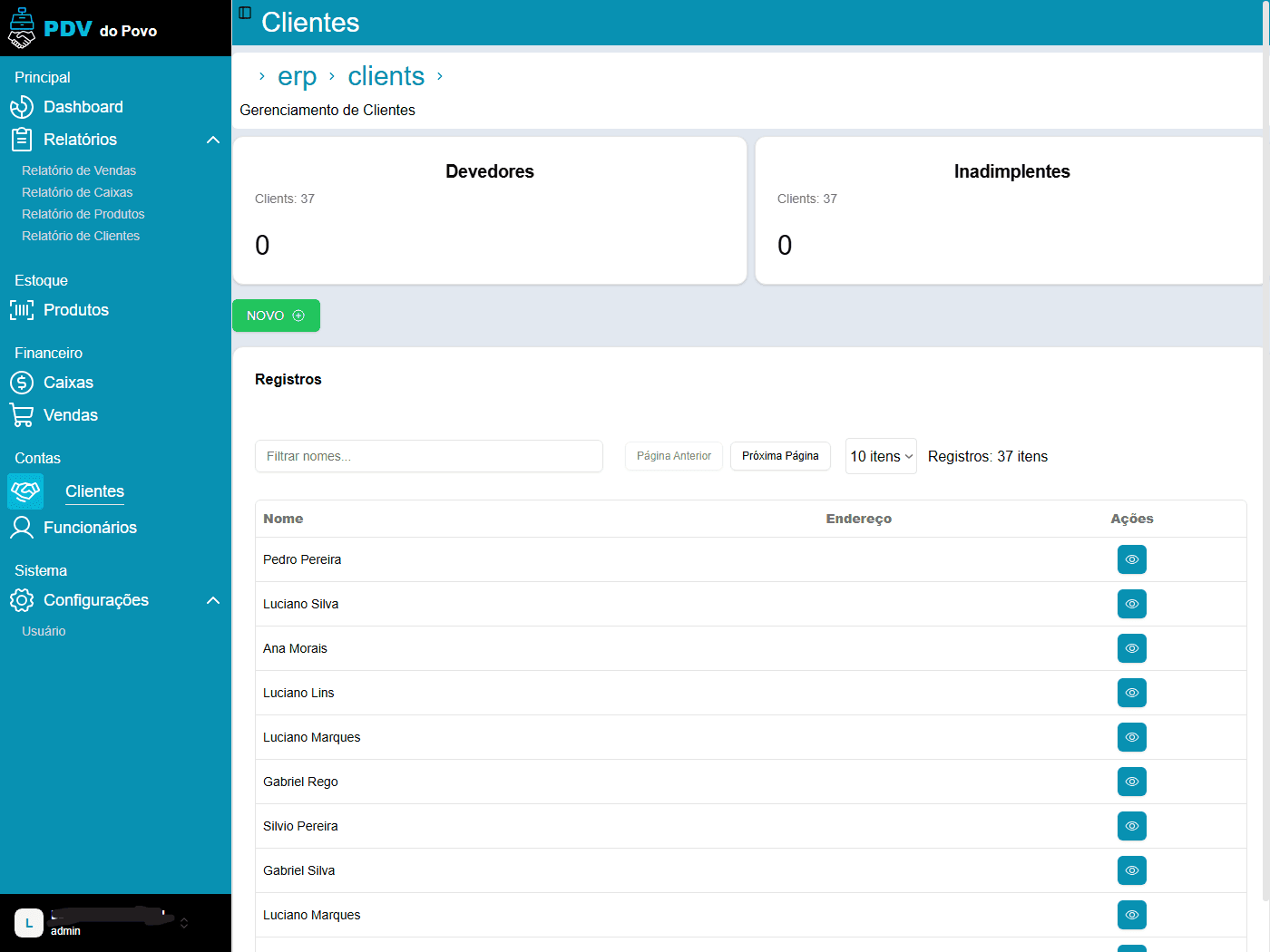The width and height of the screenshot is (1270, 952).
Task: Select the Pedro Pereira name cell
Action: point(302,559)
